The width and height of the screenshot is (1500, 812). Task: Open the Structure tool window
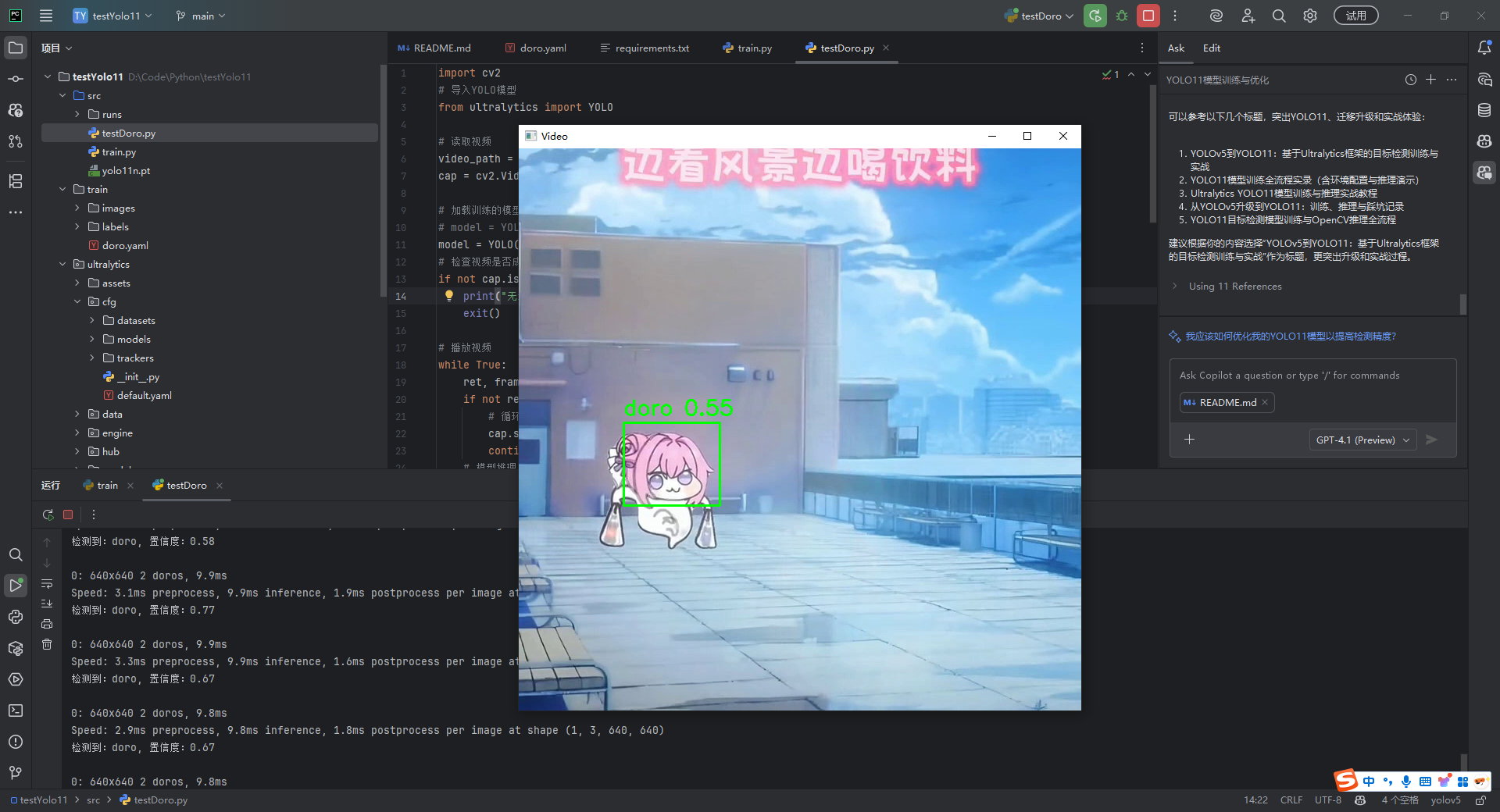16,181
